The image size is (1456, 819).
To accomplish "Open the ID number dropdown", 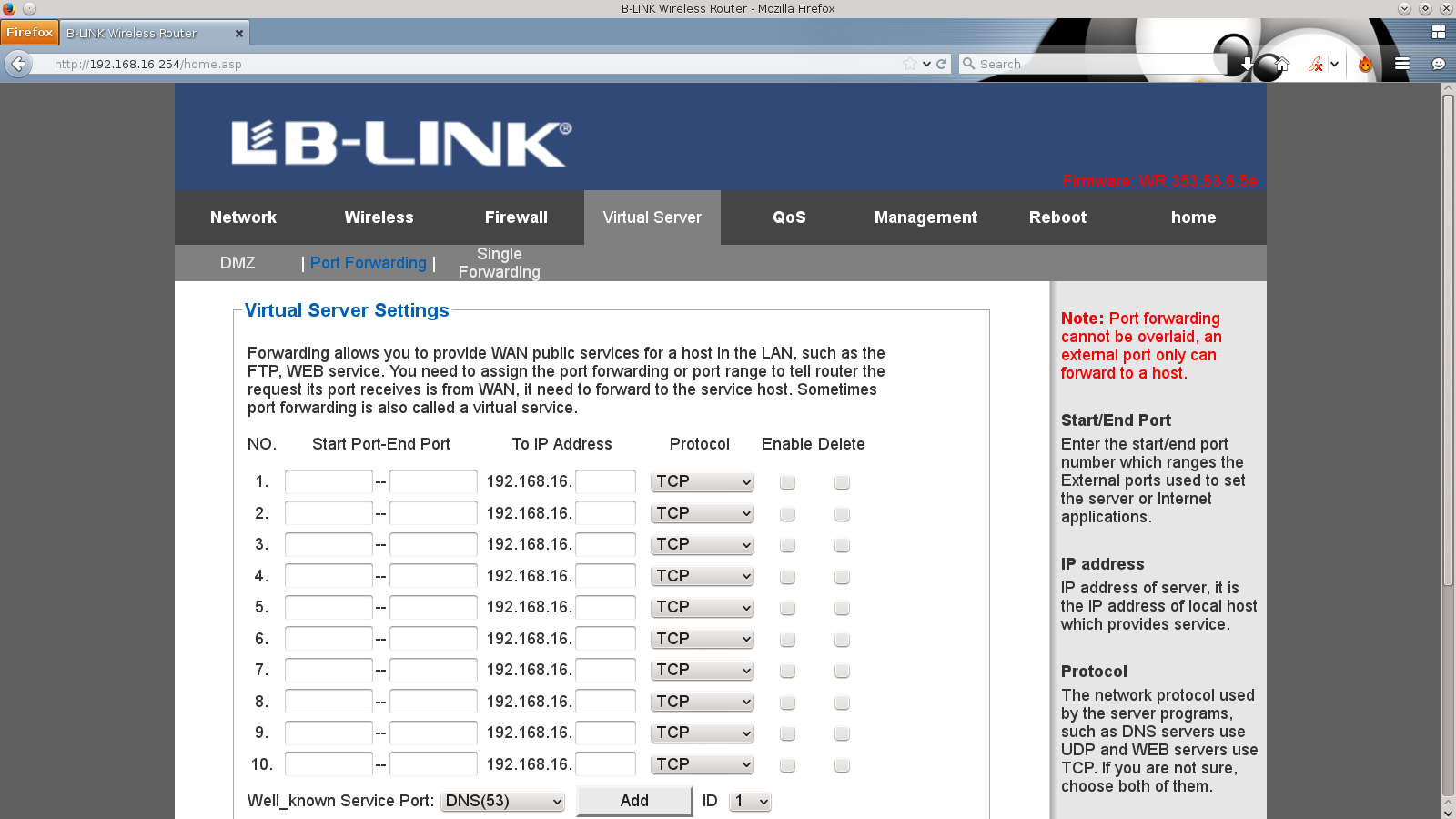I will pos(750,802).
